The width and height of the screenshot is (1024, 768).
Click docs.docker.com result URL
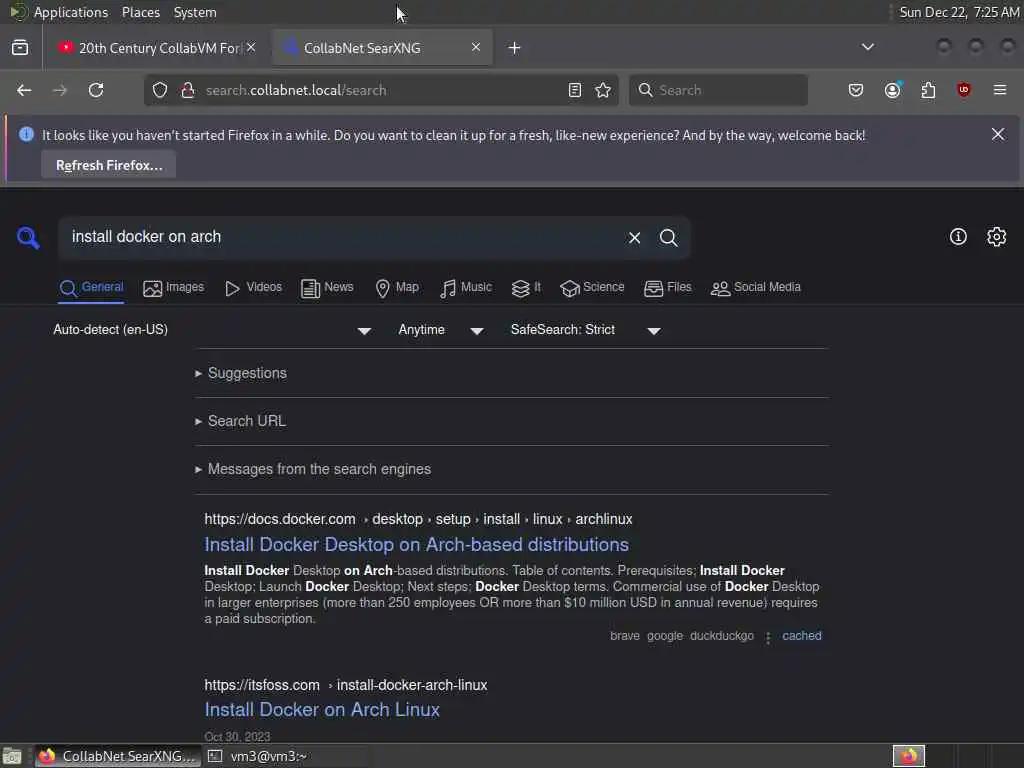click(418, 519)
